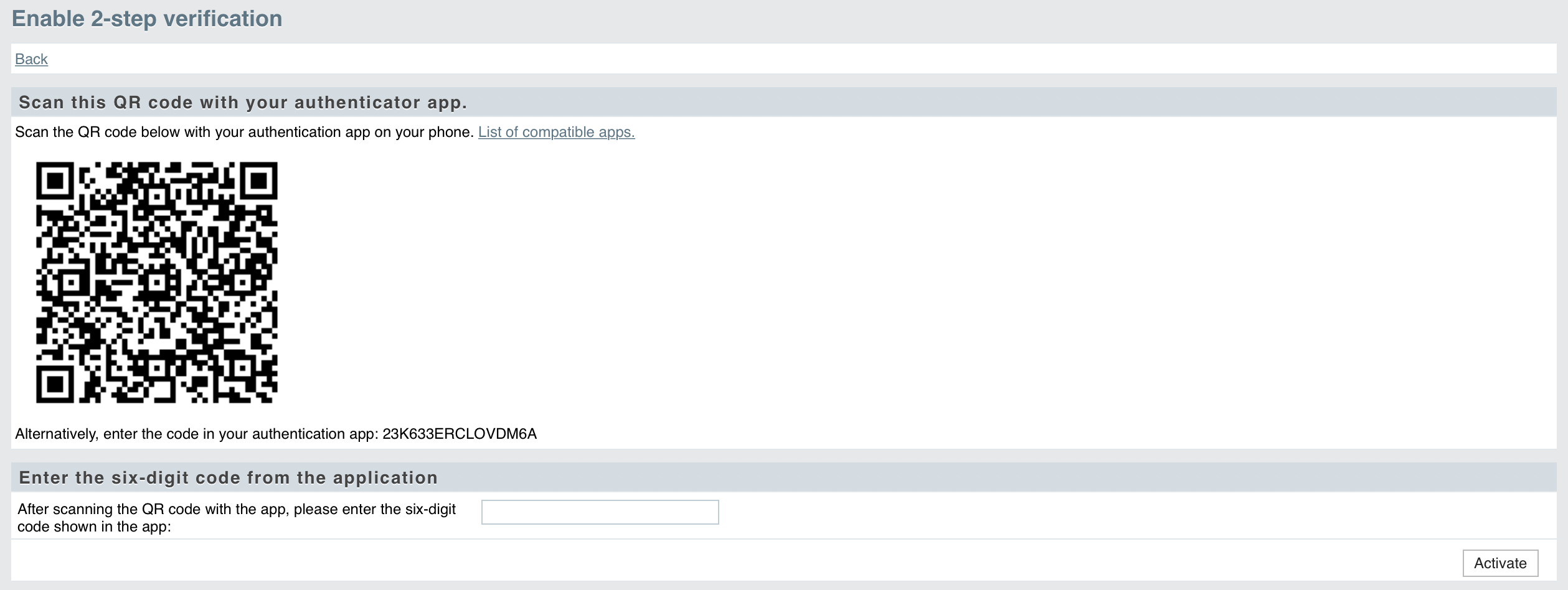Click the 'Scan this QR code' section header
The image size is (1568, 590).
pyautogui.click(x=243, y=103)
